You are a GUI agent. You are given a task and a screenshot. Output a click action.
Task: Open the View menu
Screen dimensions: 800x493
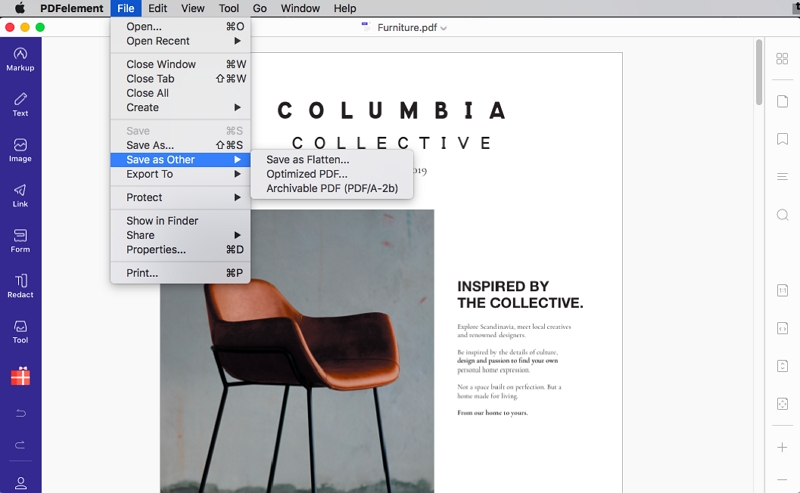tap(193, 8)
